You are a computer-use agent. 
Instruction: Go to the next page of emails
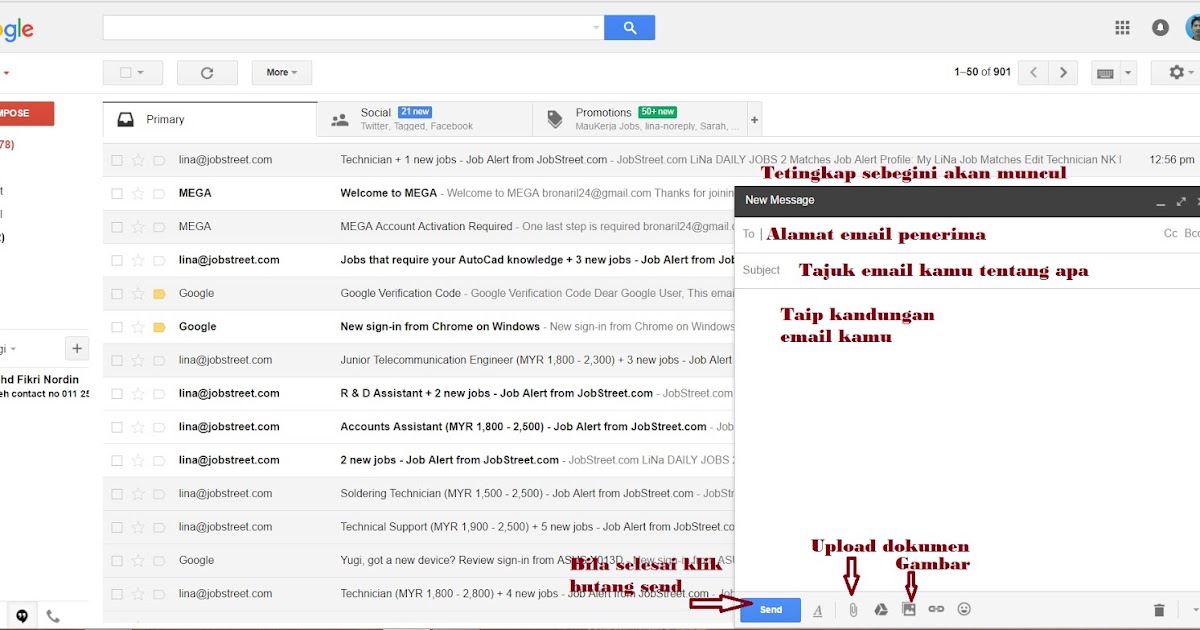[x=1063, y=72]
